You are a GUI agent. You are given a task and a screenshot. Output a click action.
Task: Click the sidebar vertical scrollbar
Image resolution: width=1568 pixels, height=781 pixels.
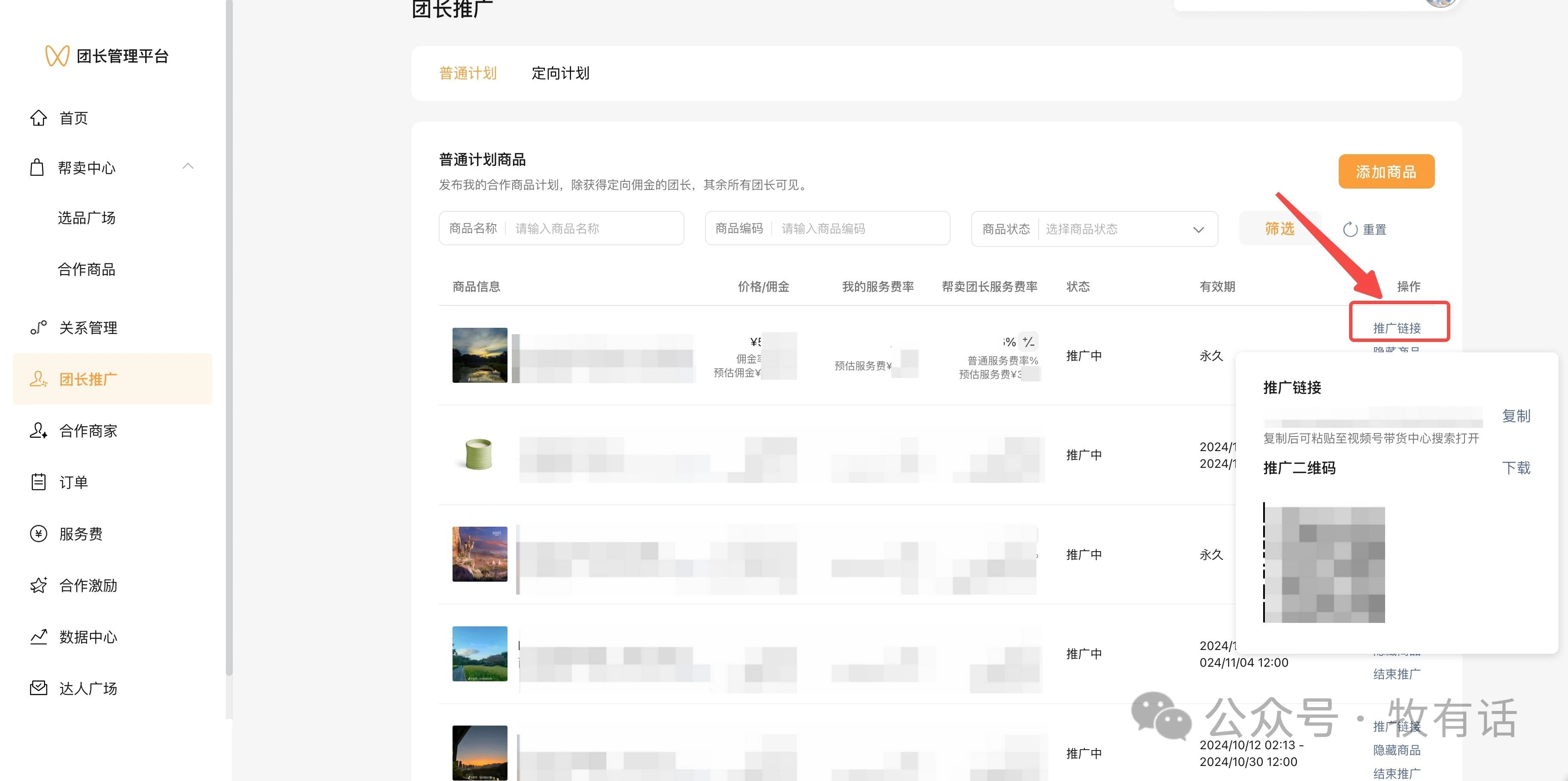[x=229, y=338]
